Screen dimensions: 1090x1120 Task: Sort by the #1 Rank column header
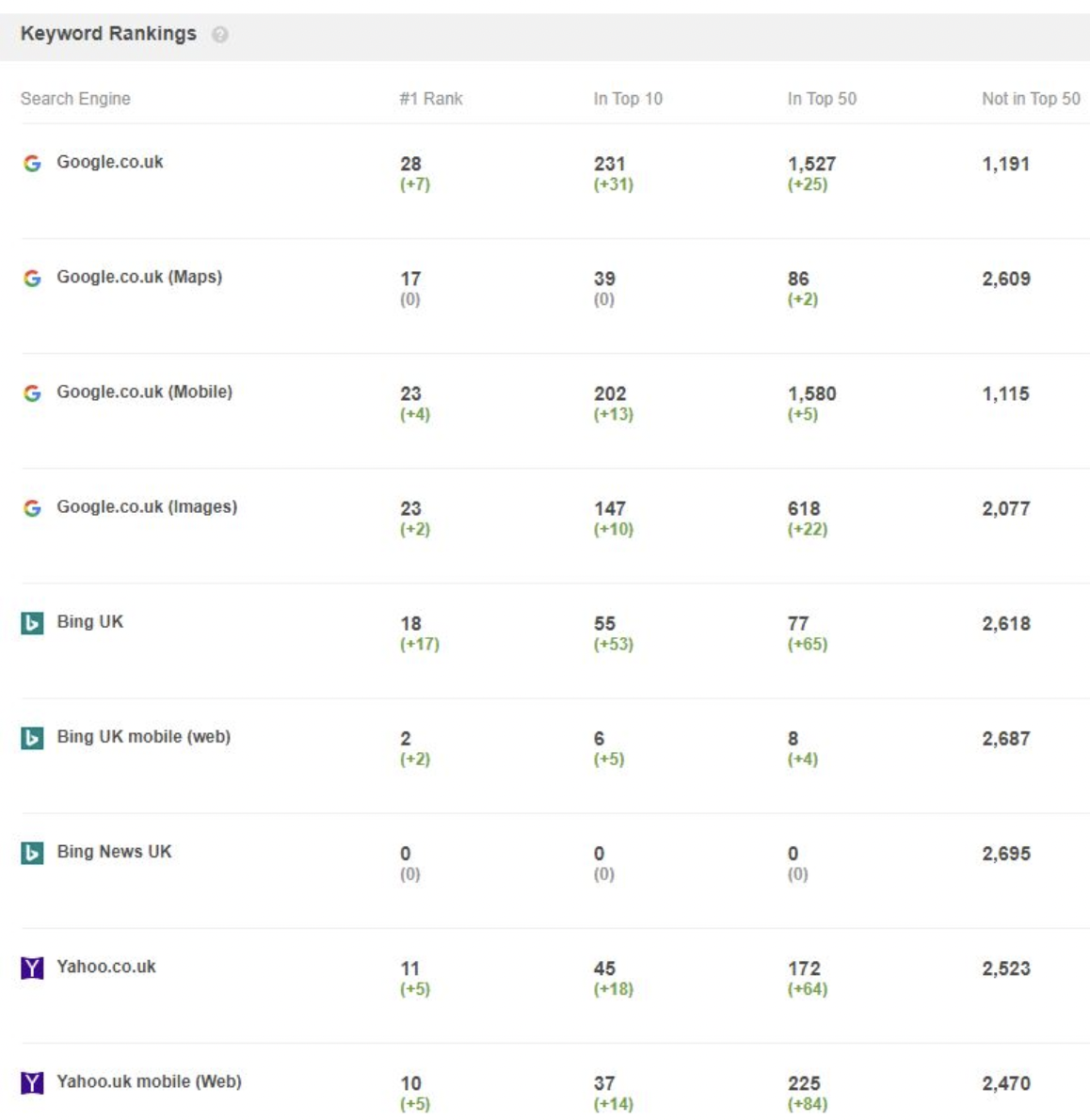point(430,99)
